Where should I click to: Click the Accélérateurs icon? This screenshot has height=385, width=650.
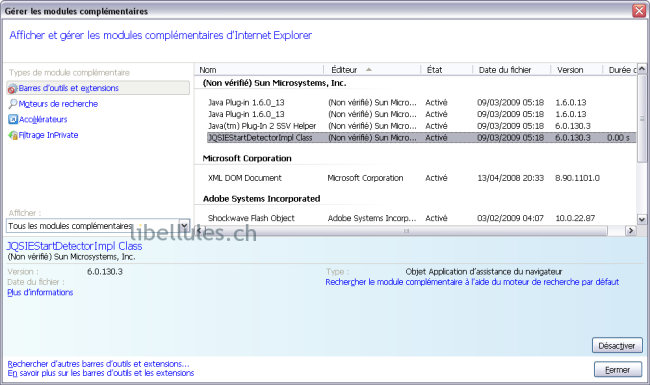(13, 119)
